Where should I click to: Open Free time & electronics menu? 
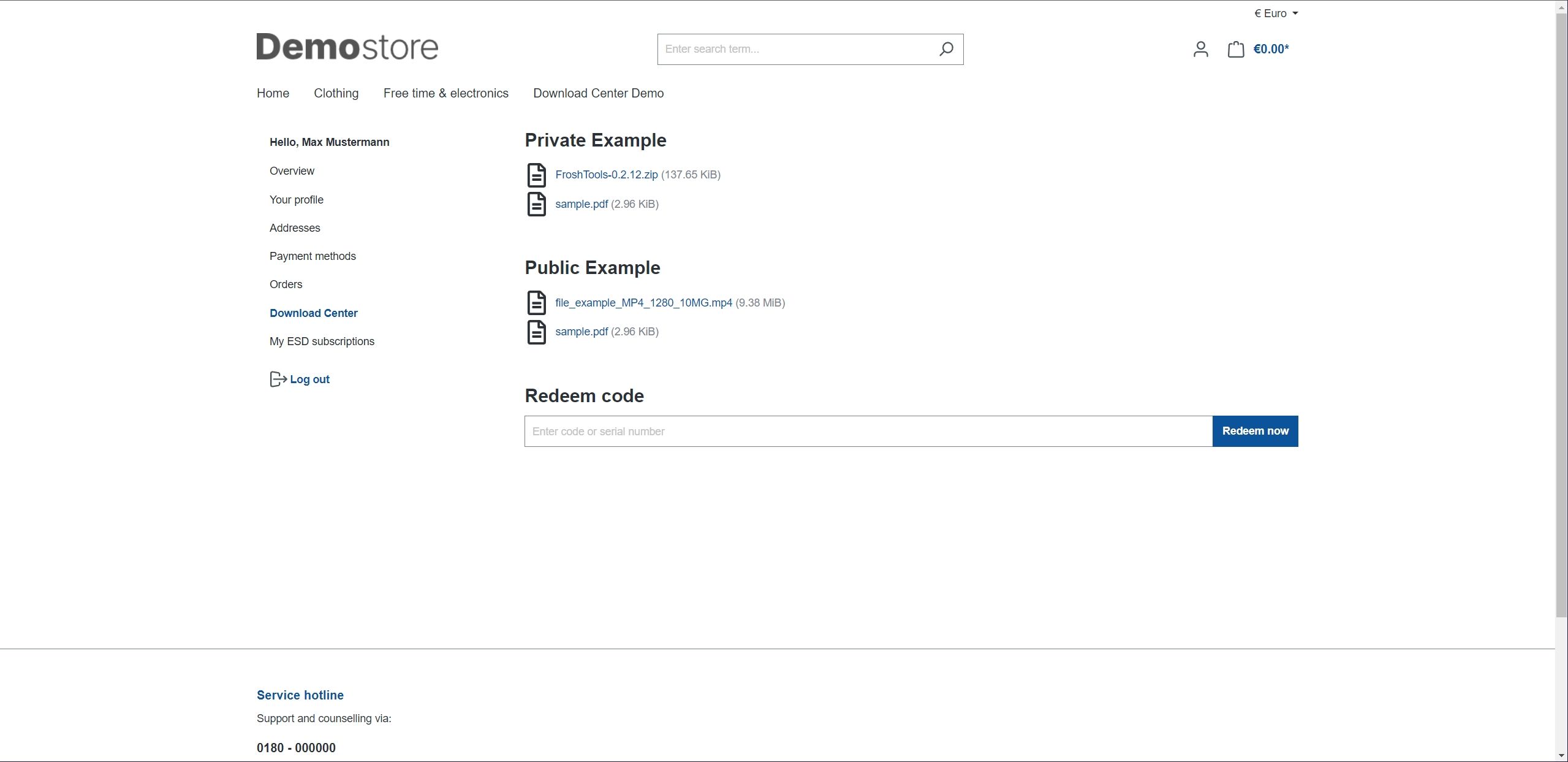click(x=446, y=93)
